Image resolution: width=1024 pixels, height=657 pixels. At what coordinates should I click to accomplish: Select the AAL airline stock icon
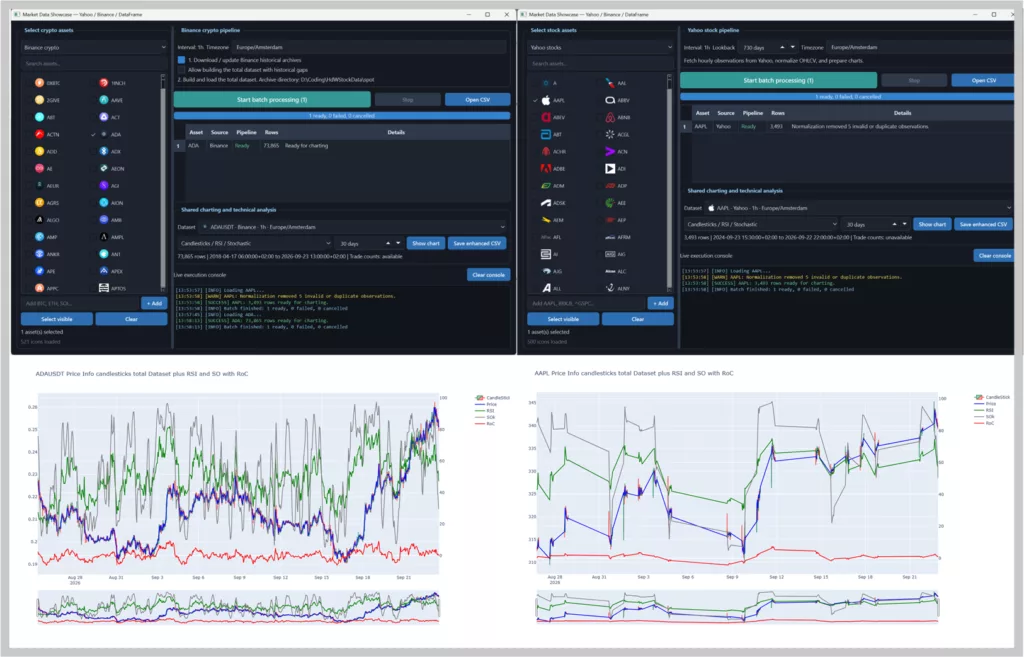609,83
